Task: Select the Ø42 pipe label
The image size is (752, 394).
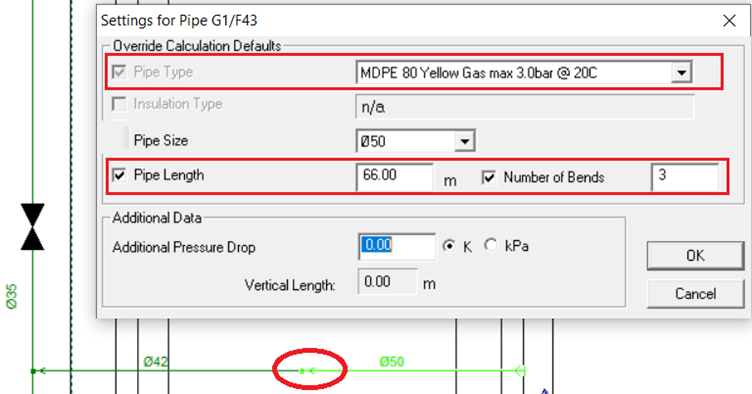Action: pyautogui.click(x=155, y=361)
